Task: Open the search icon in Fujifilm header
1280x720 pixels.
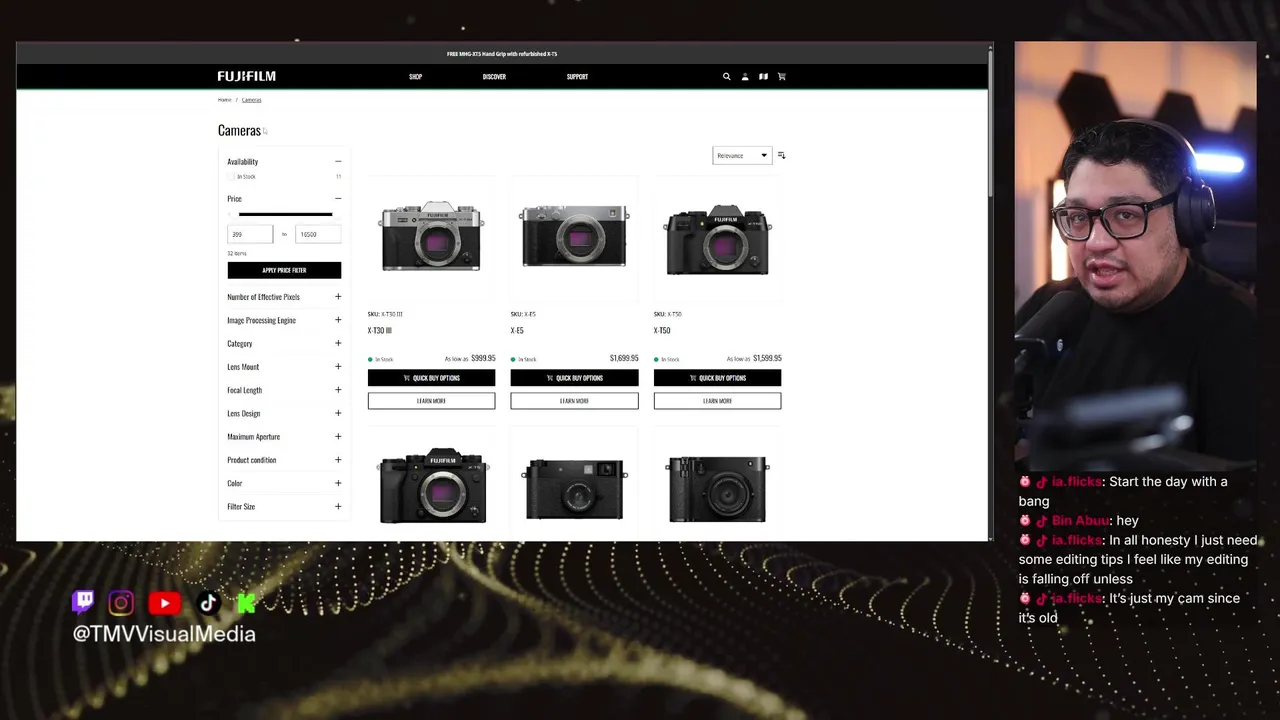Action: pyautogui.click(x=727, y=76)
